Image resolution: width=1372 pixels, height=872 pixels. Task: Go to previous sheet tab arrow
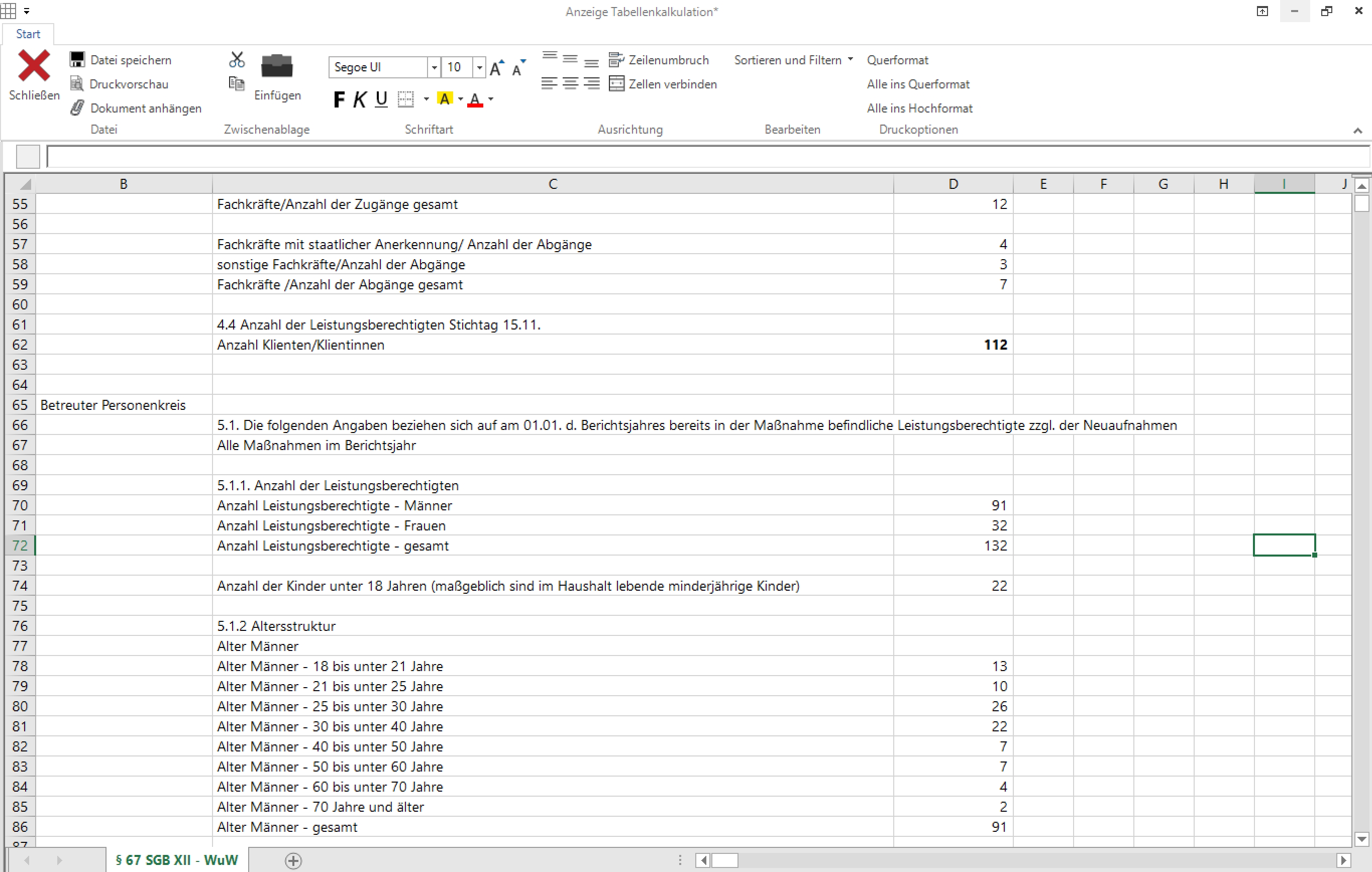coord(26,860)
